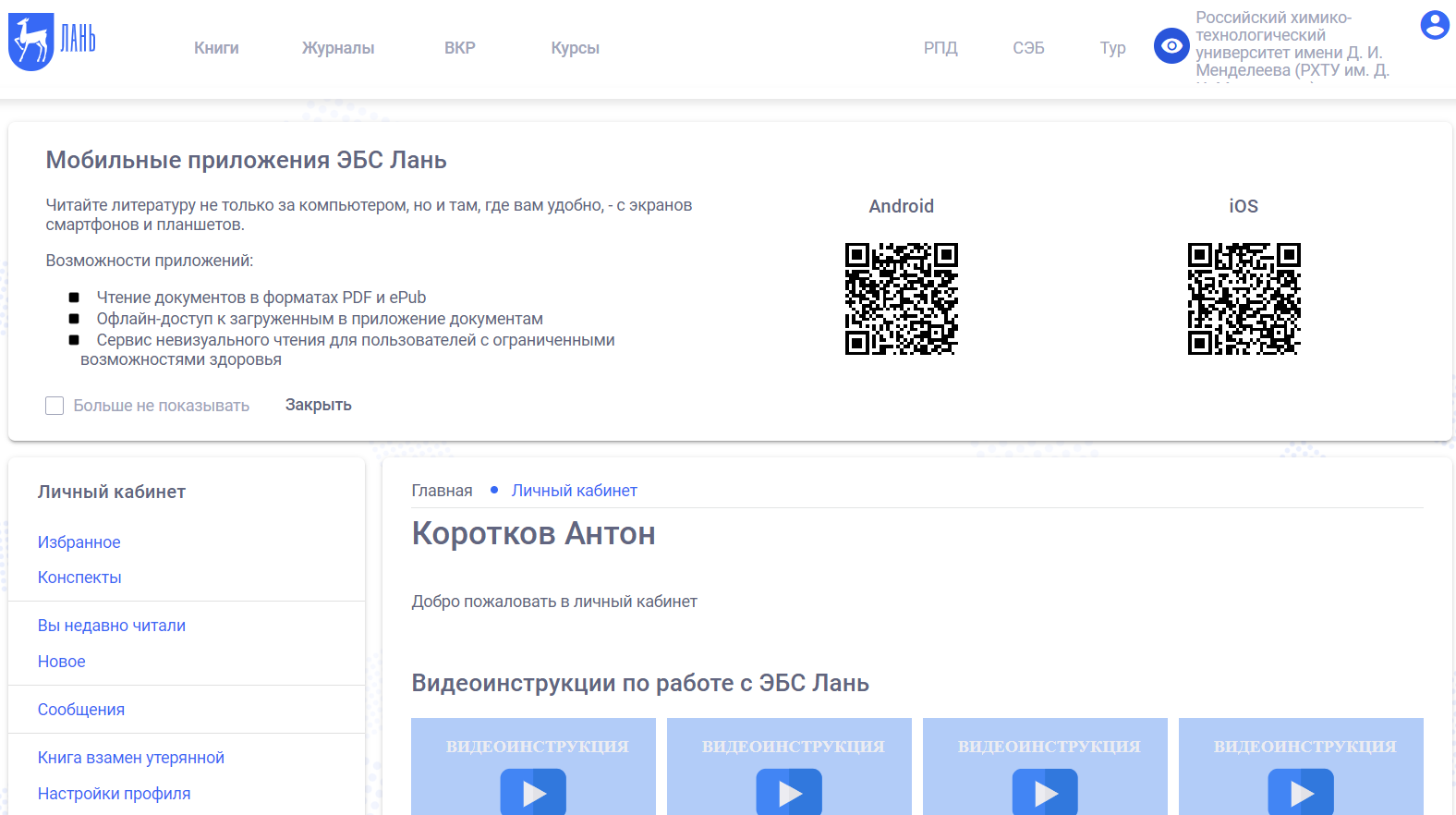
Task: Open the iOS QR code
Action: pos(1244,298)
